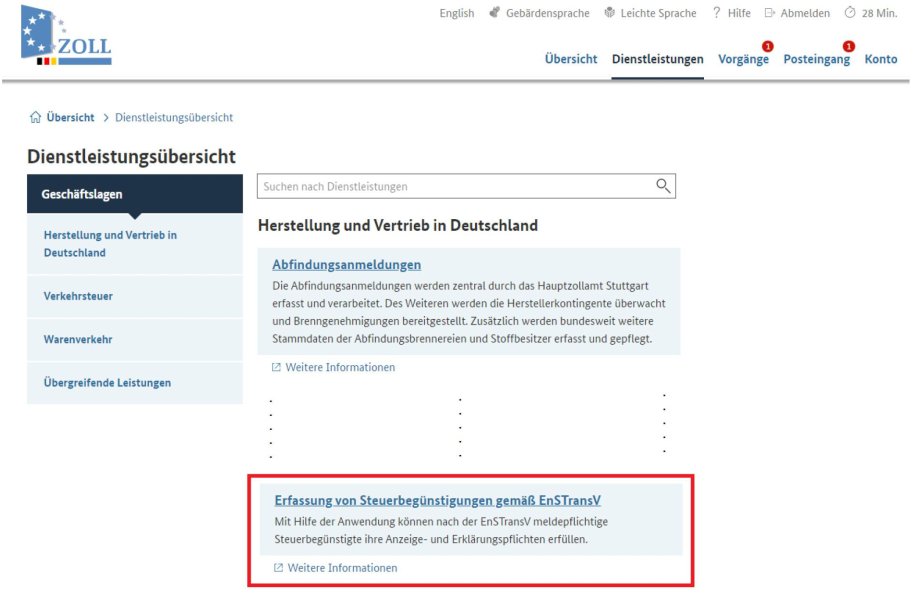
Task: Click the ZOLL logo
Action: tap(66, 37)
